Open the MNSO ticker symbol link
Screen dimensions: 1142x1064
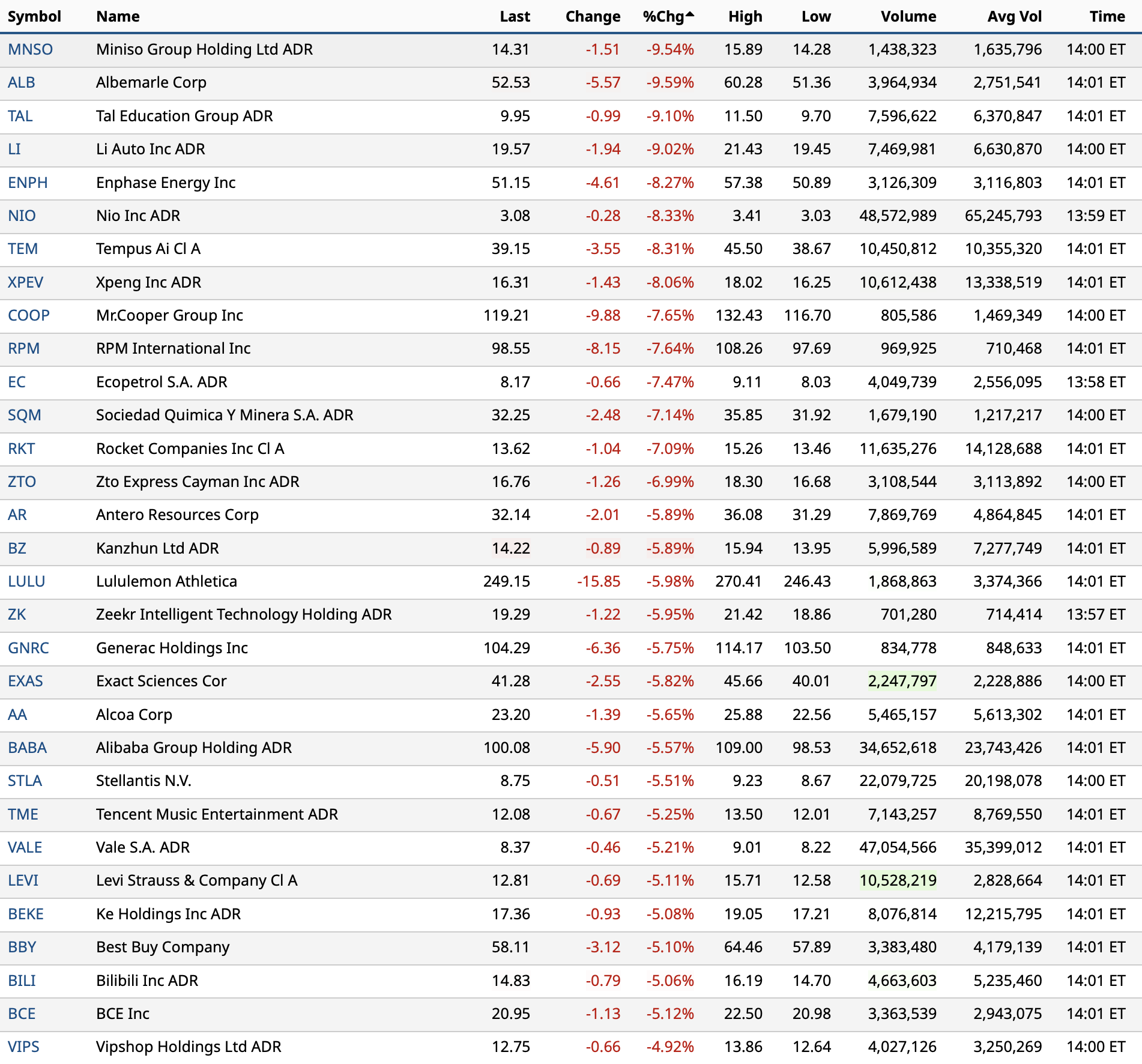(30, 49)
